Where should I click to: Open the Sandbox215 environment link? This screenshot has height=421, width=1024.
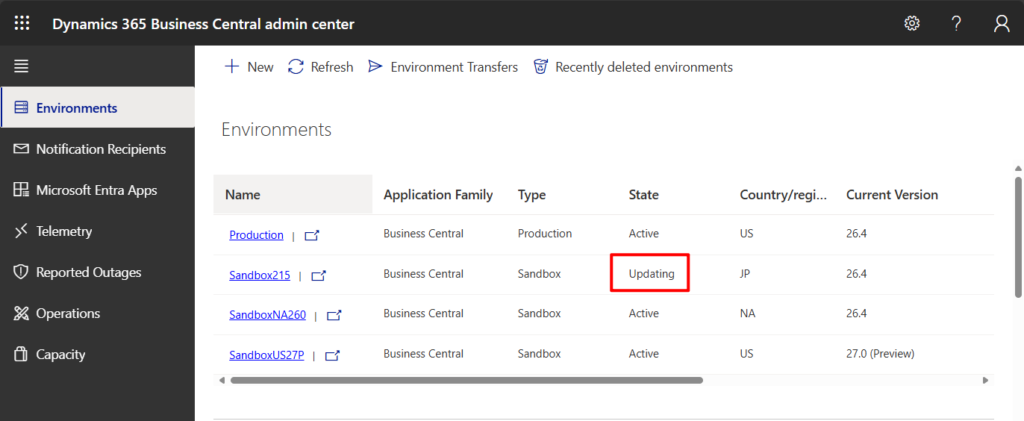(259, 275)
